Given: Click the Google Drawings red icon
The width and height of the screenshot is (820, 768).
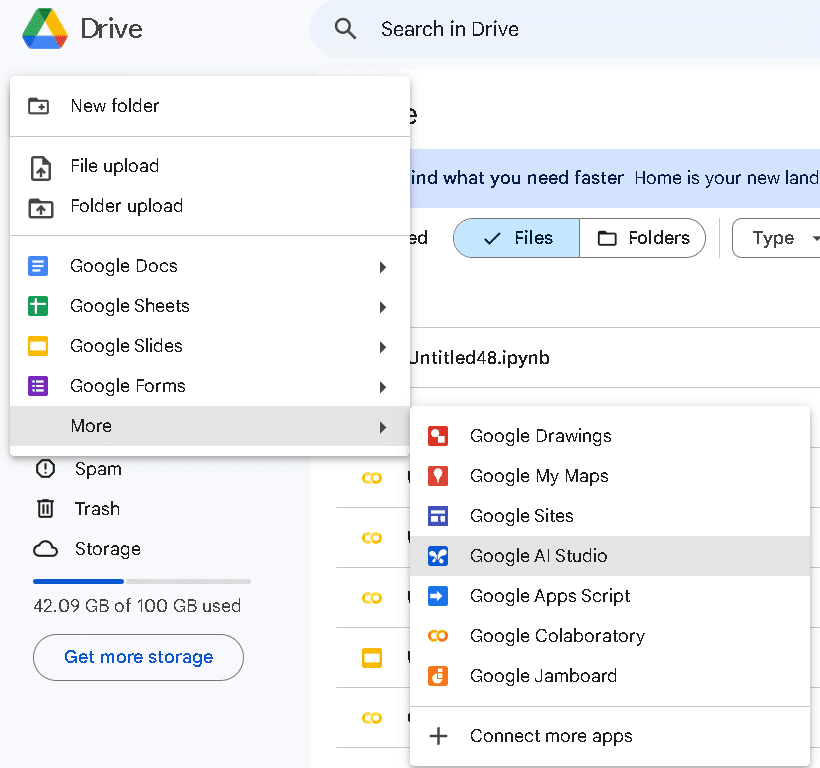Looking at the screenshot, I should point(438,436).
